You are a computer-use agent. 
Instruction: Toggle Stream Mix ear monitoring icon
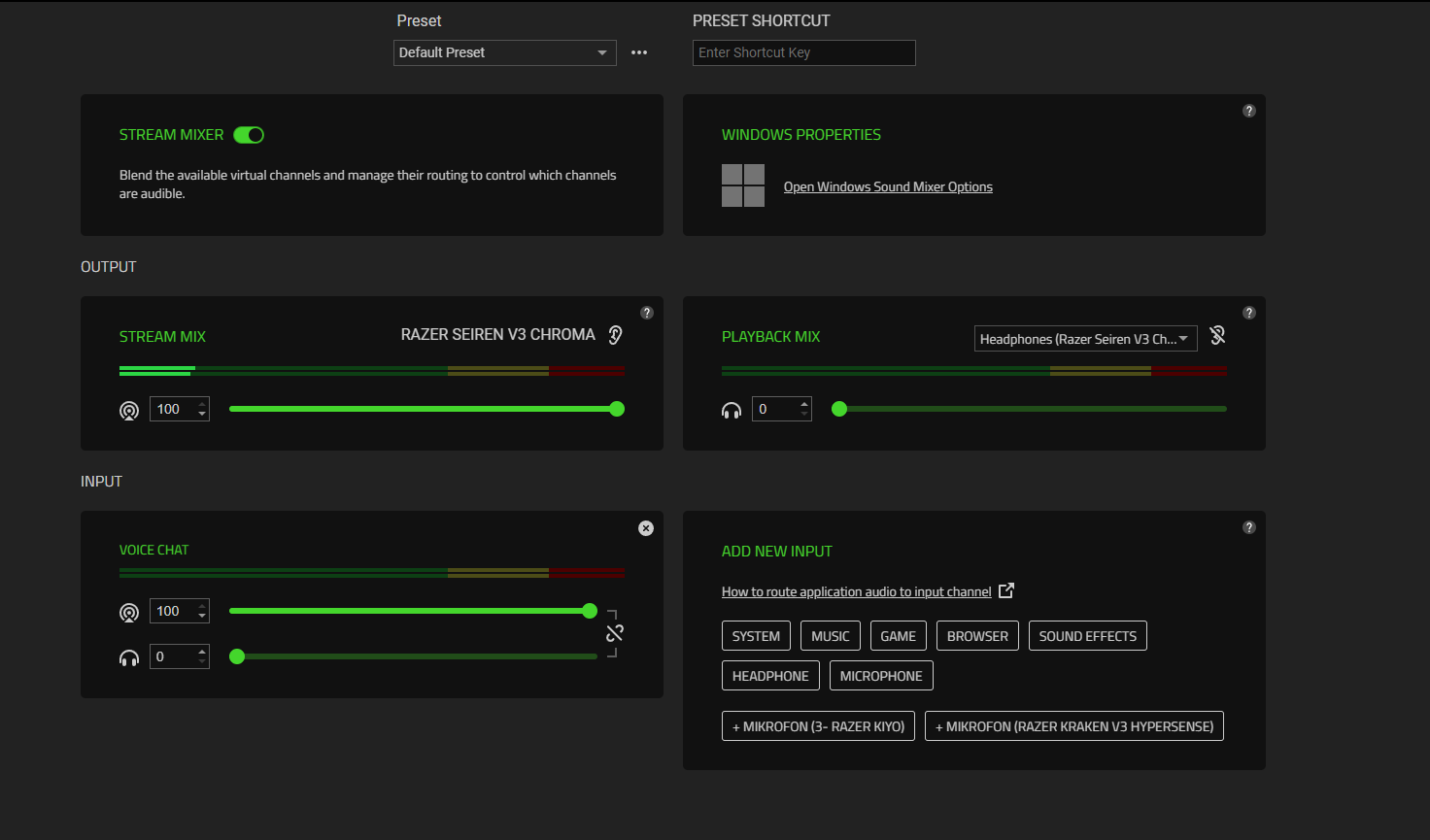coord(615,335)
